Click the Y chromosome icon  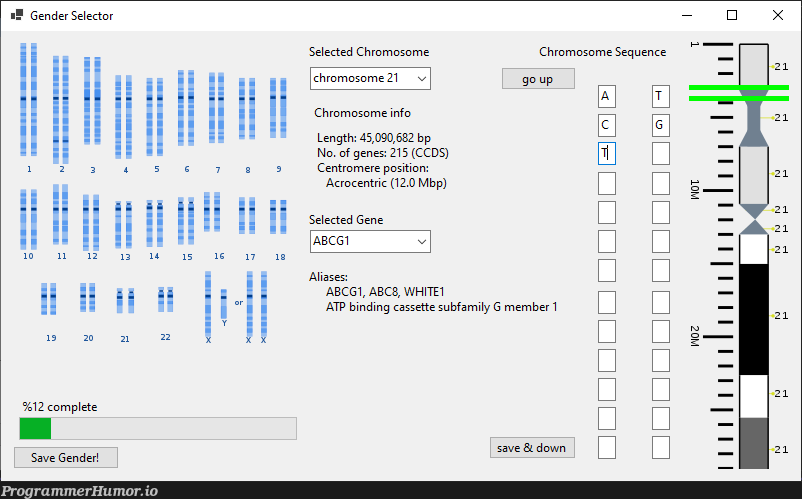click(224, 304)
